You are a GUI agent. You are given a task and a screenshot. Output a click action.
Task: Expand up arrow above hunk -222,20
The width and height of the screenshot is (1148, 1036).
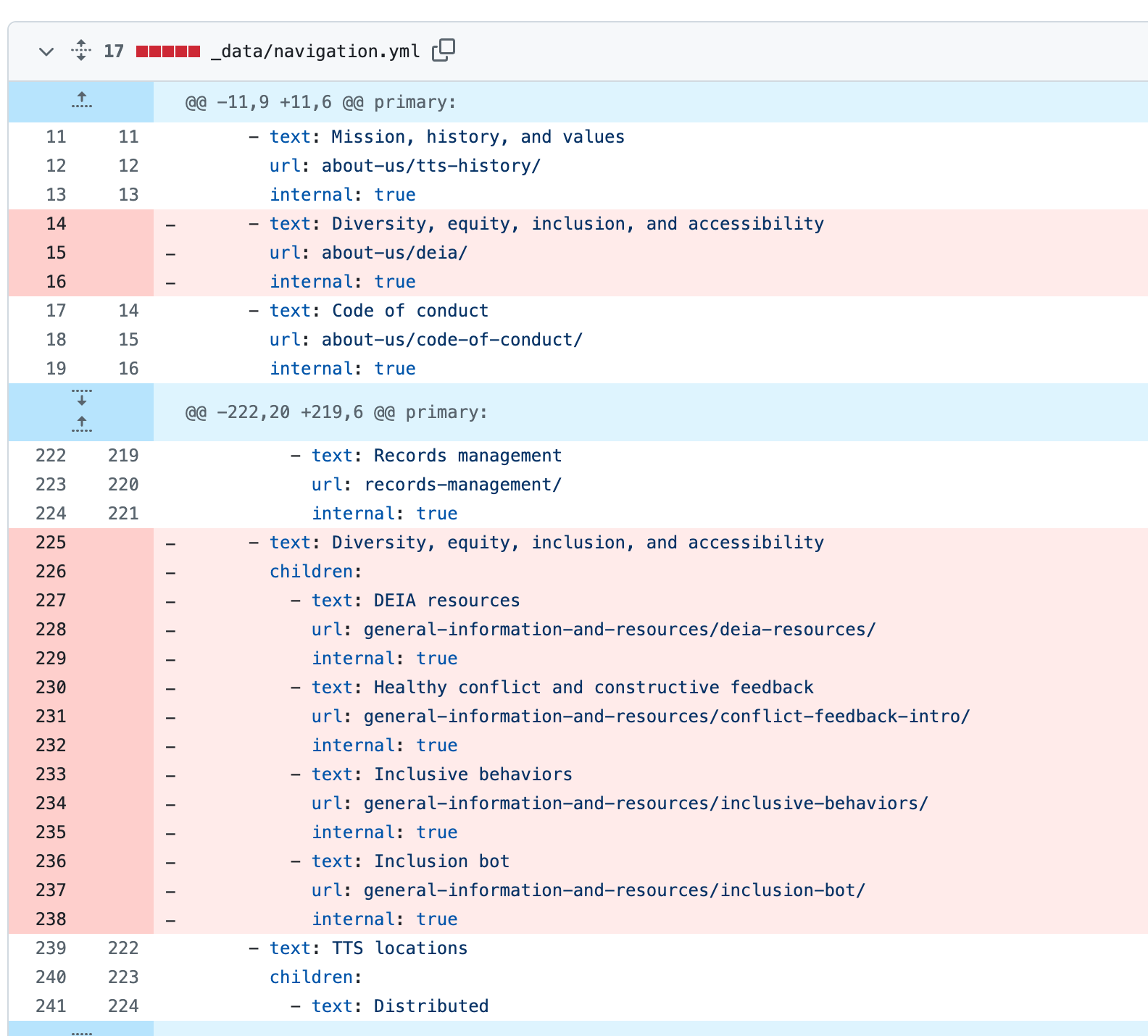tap(81, 425)
